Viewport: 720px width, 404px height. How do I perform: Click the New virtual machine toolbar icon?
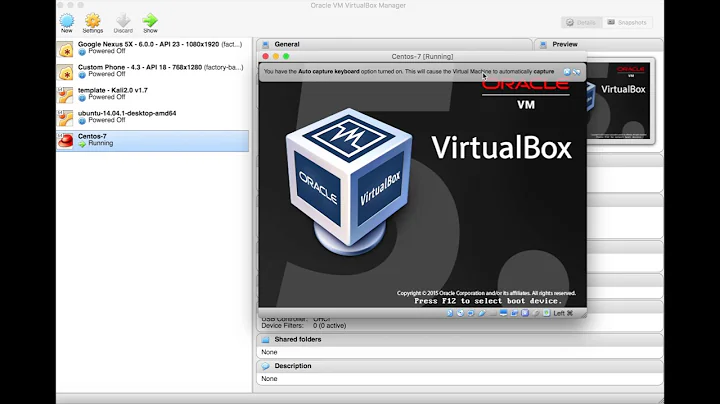click(x=67, y=23)
